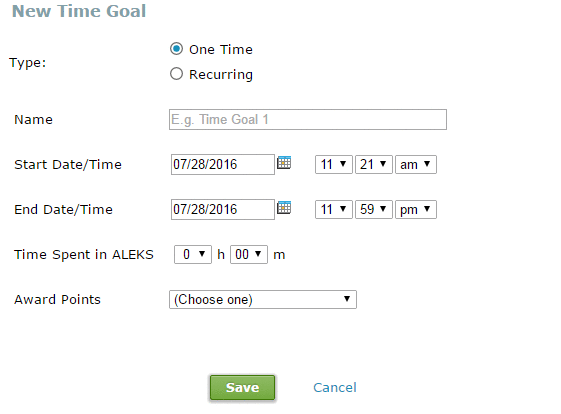
Task: Click the End Date text field
Action: pyautogui.click(x=223, y=209)
